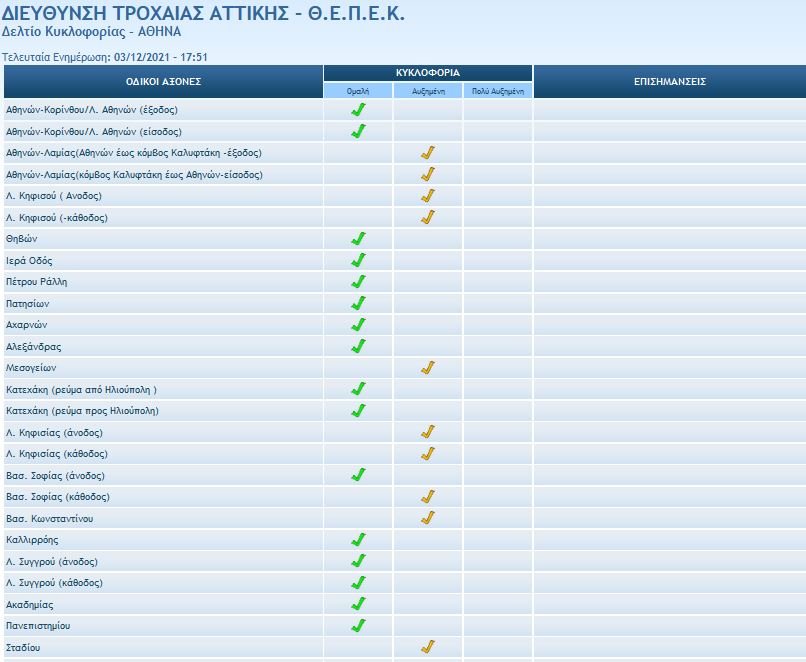Click green checkmark in Πανεπιστημίου row
Screen dimensions: 806x662
pos(358,626)
